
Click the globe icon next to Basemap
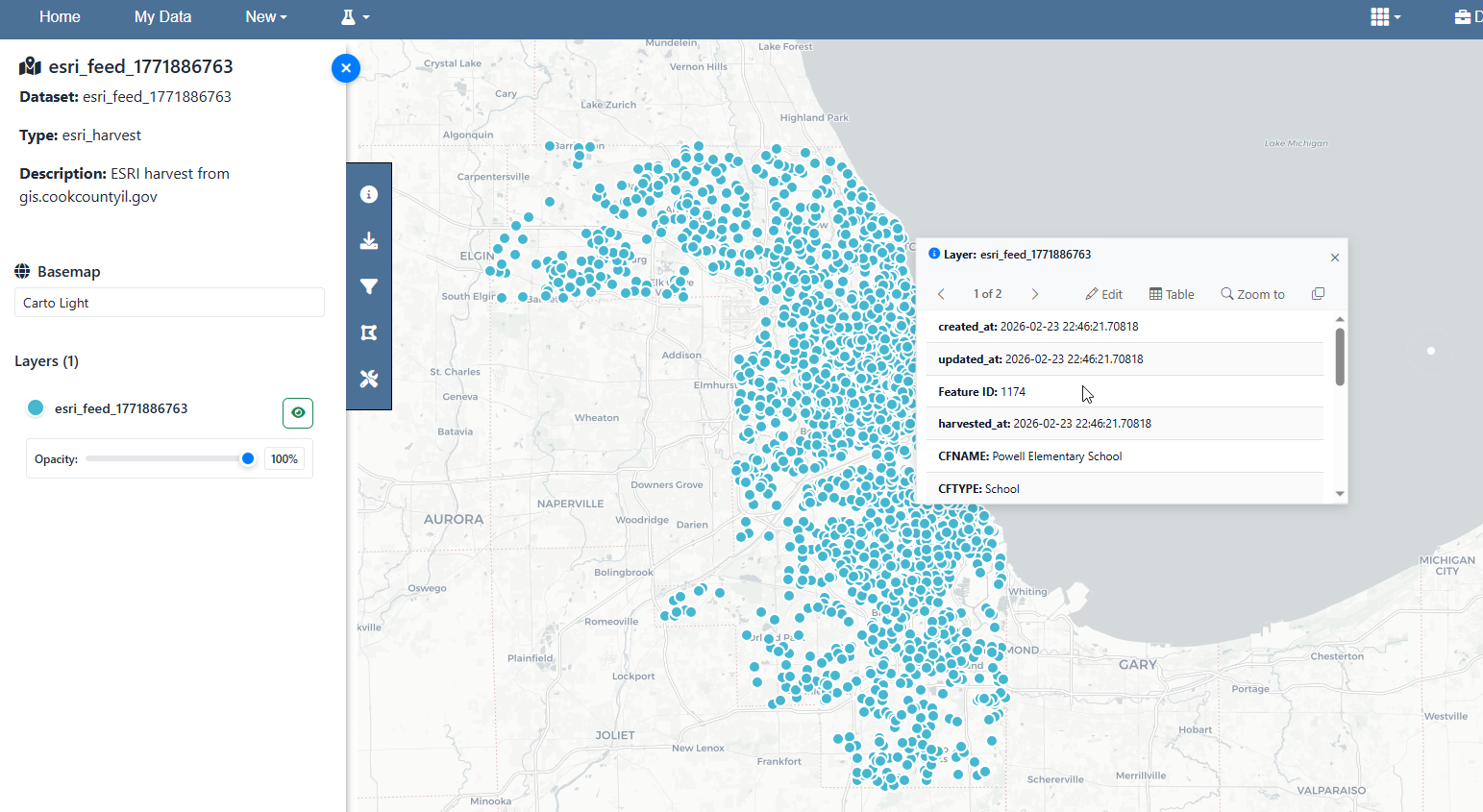pos(22,271)
